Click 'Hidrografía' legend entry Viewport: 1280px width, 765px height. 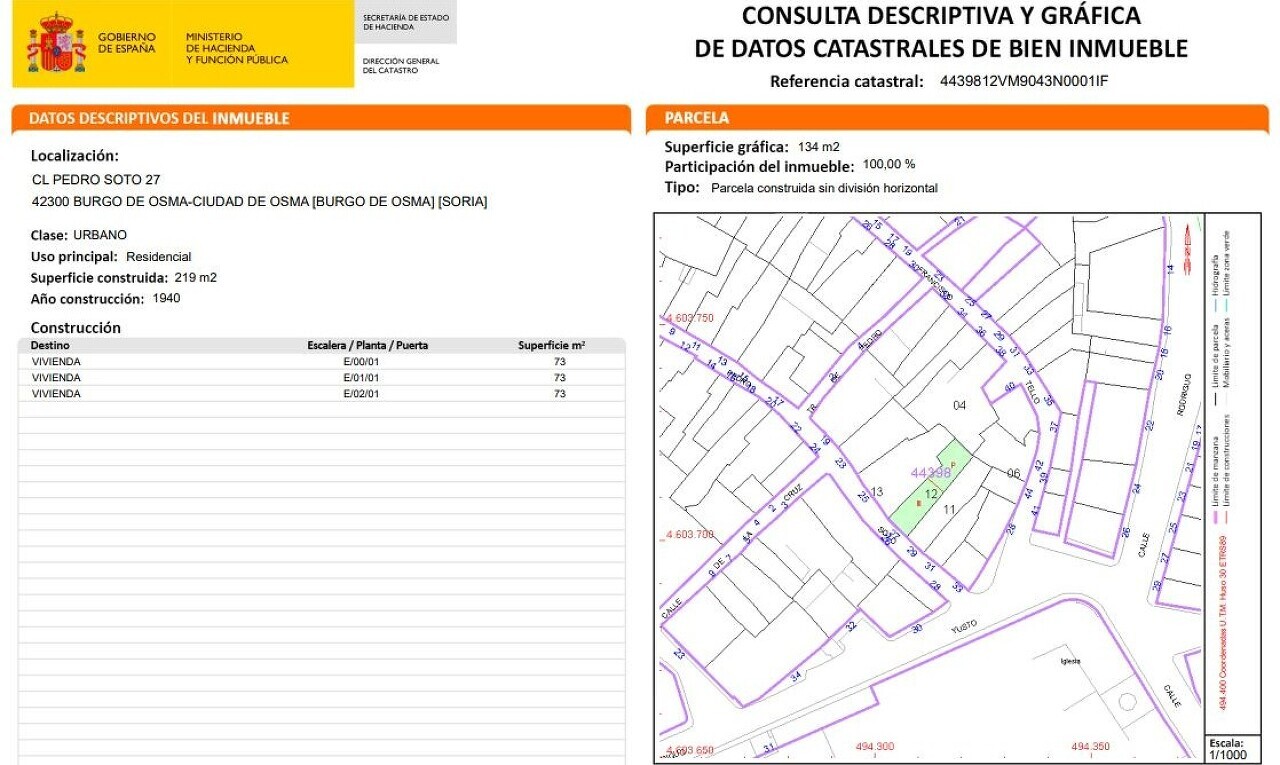1216,277
